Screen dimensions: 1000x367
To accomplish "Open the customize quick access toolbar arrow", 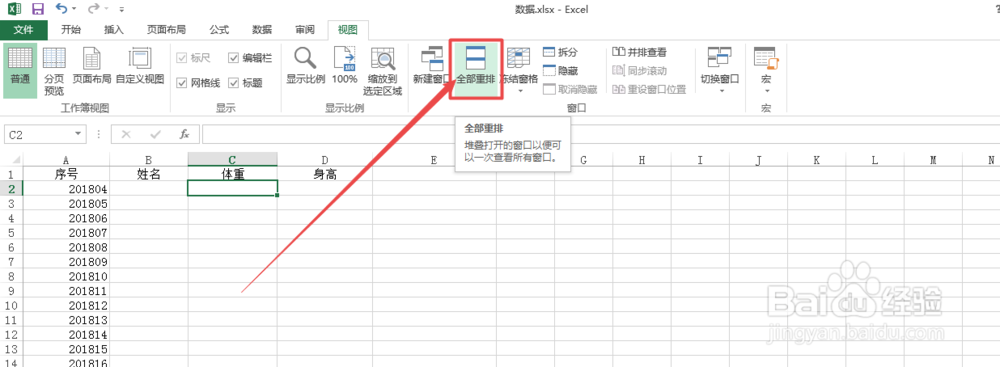I will [121, 10].
